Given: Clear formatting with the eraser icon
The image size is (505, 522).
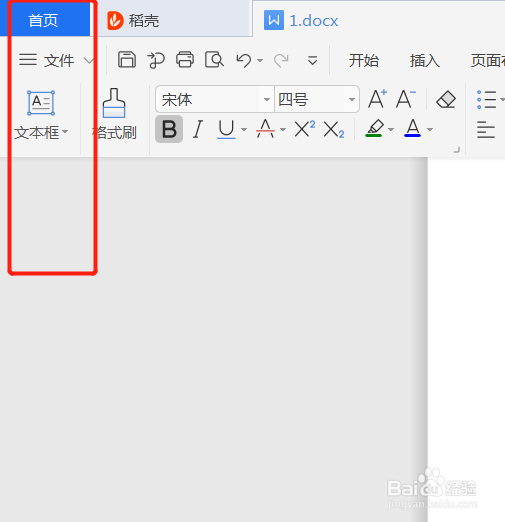Looking at the screenshot, I should pos(446,99).
